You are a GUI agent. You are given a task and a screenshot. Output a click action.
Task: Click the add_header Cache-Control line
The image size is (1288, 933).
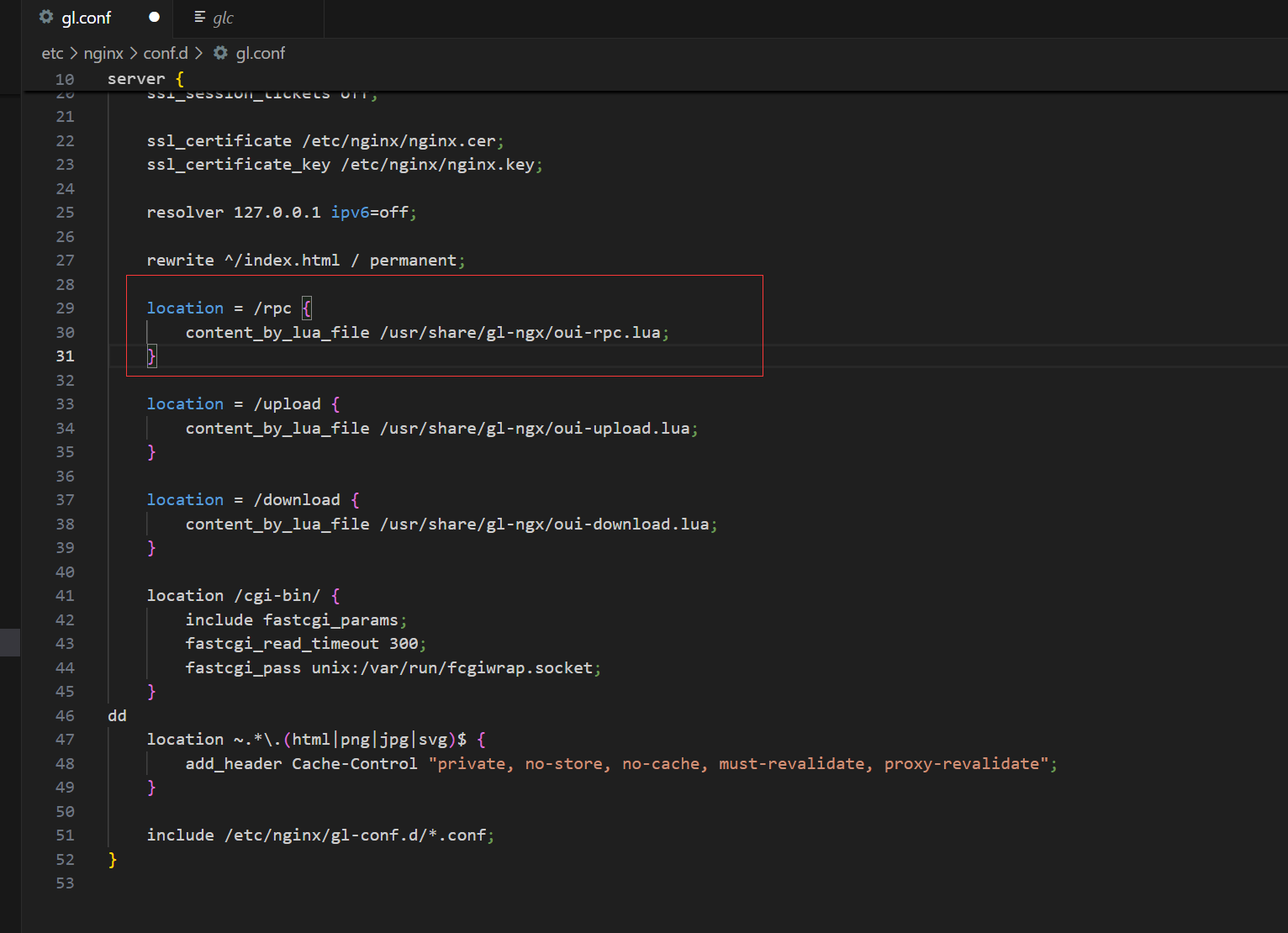(622, 764)
